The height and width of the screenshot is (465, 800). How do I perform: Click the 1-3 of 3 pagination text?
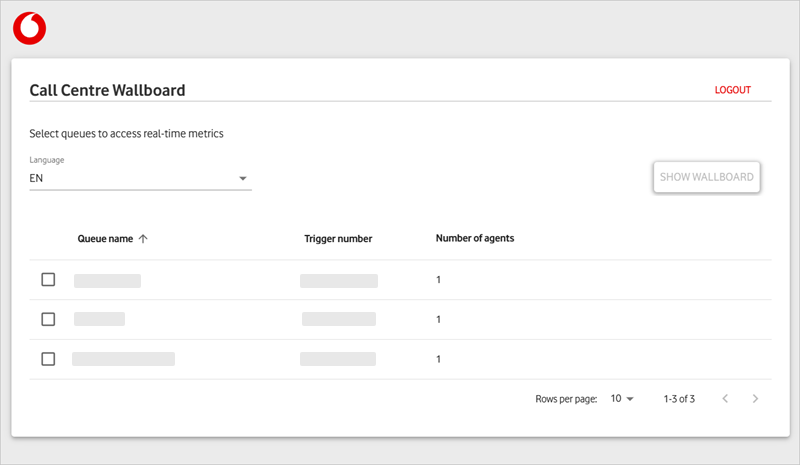(x=679, y=398)
